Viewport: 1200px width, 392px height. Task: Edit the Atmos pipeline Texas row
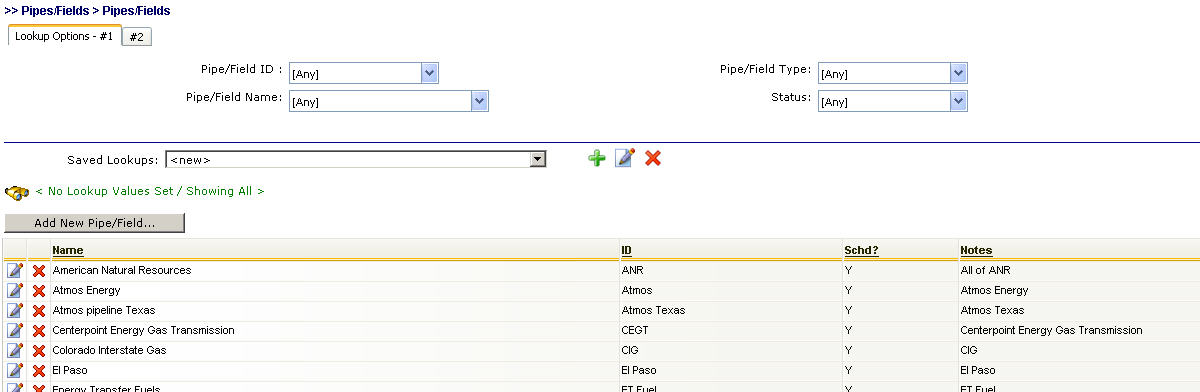pos(15,310)
